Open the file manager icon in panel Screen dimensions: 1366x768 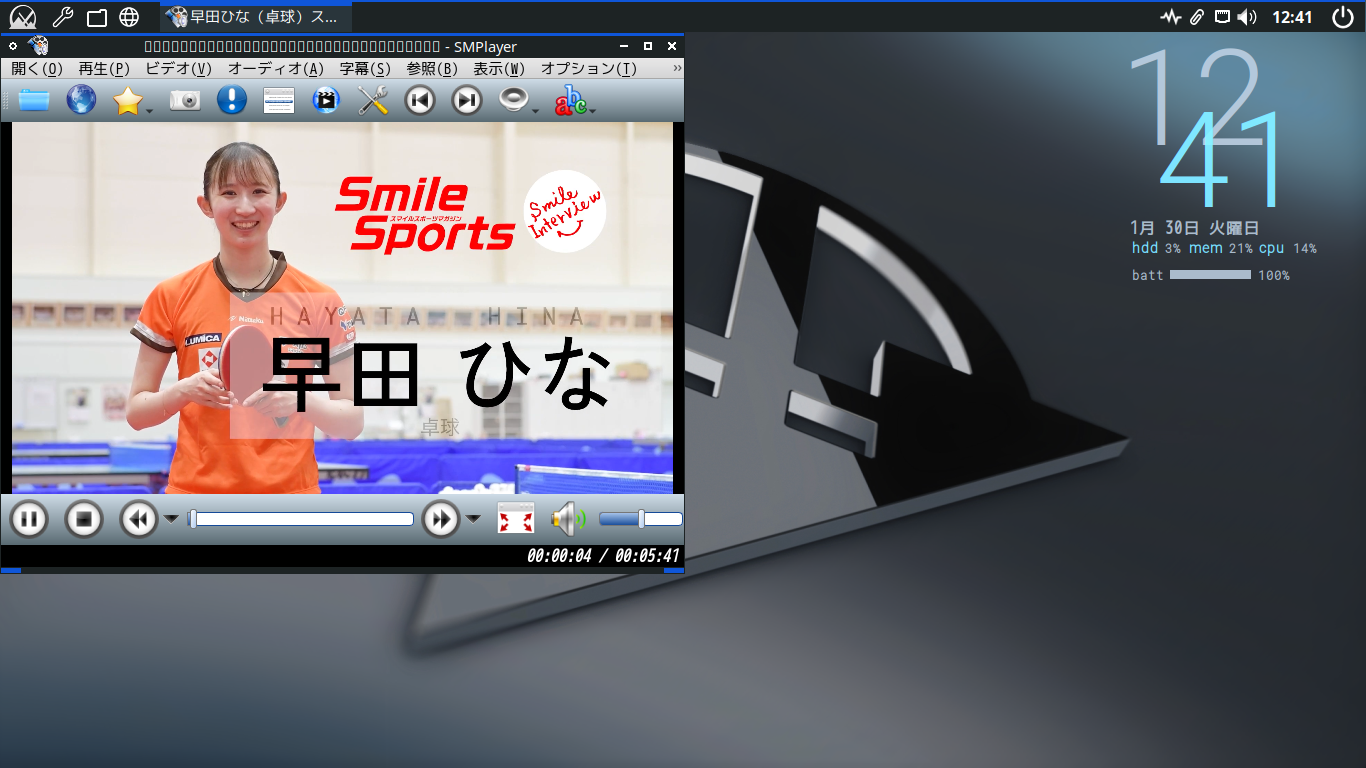coord(96,17)
